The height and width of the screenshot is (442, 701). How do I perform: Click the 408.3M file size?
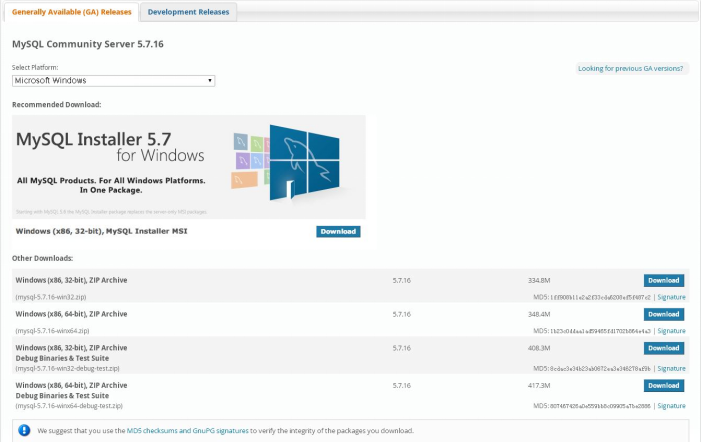tap(539, 348)
